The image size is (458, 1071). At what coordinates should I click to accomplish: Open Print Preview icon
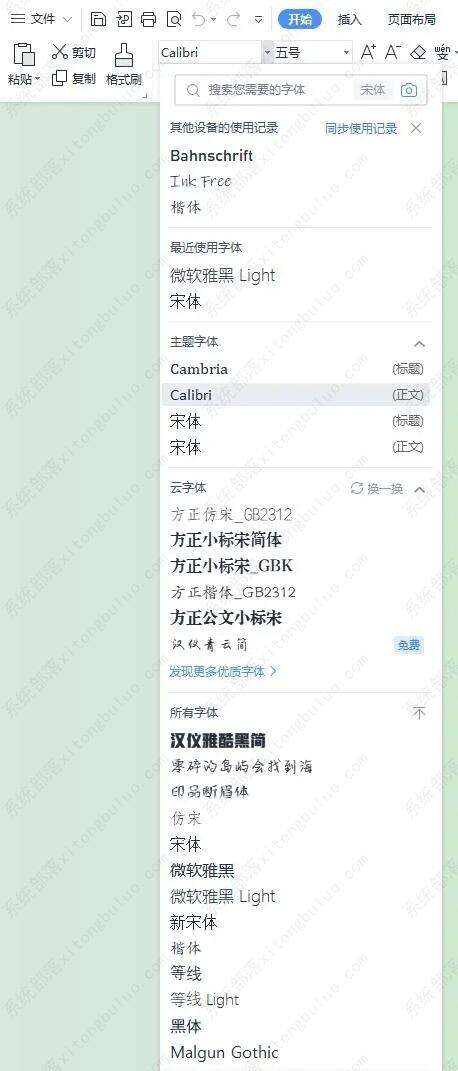coord(173,20)
